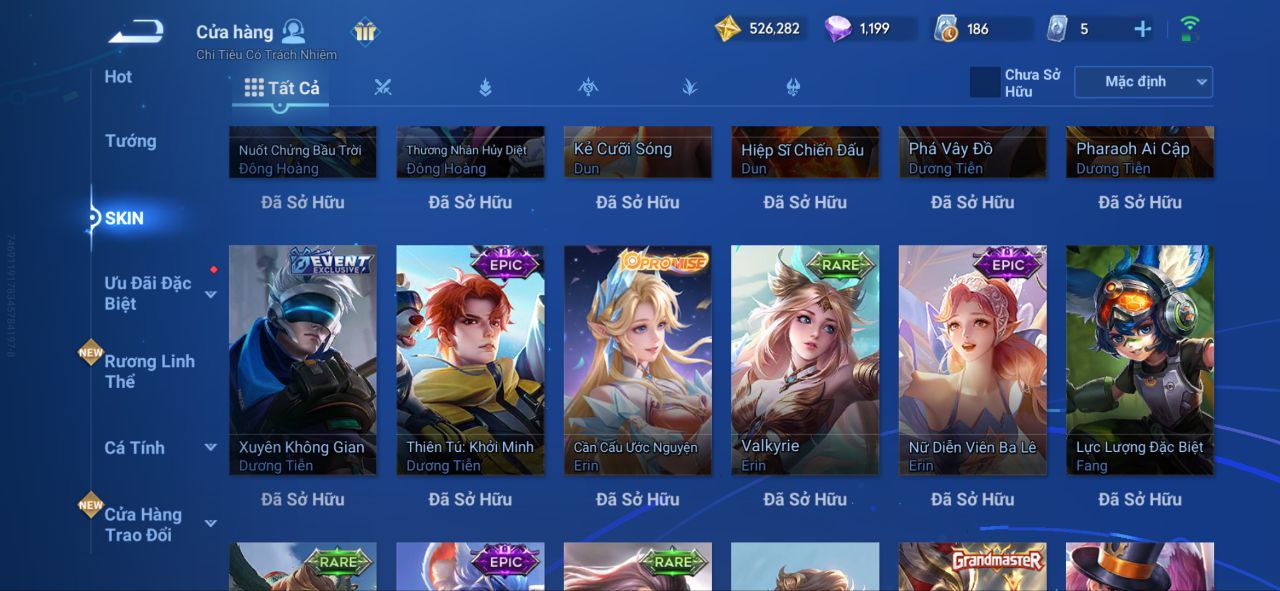Open the Hot sidebar section

point(118,76)
